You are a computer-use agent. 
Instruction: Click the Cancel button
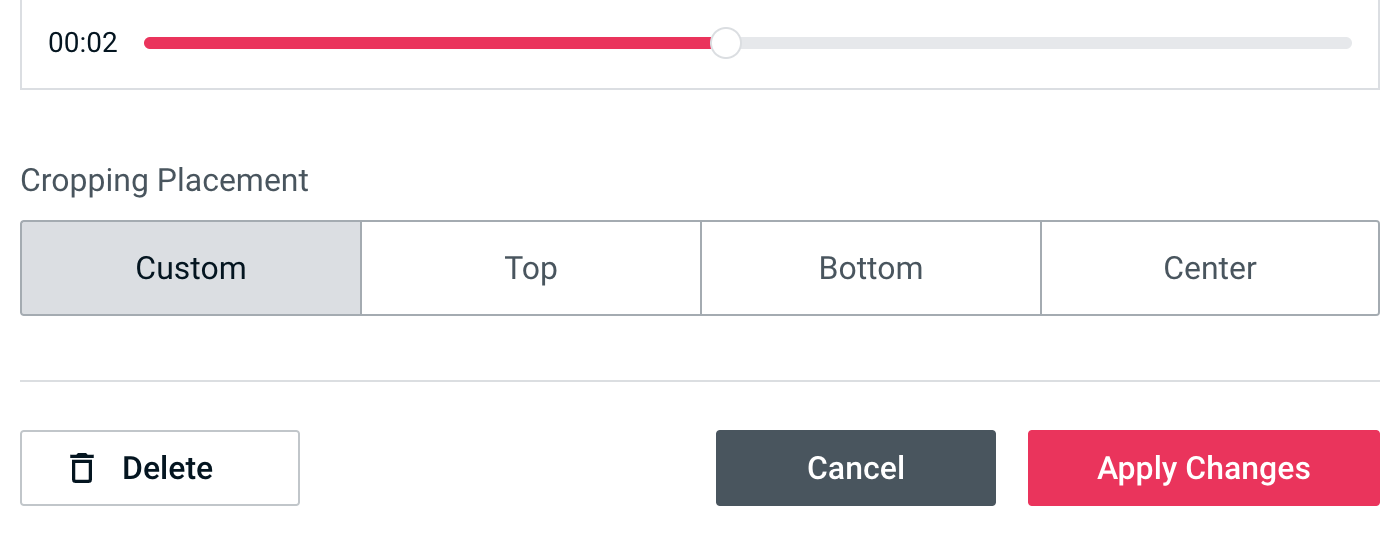pyautogui.click(x=856, y=468)
